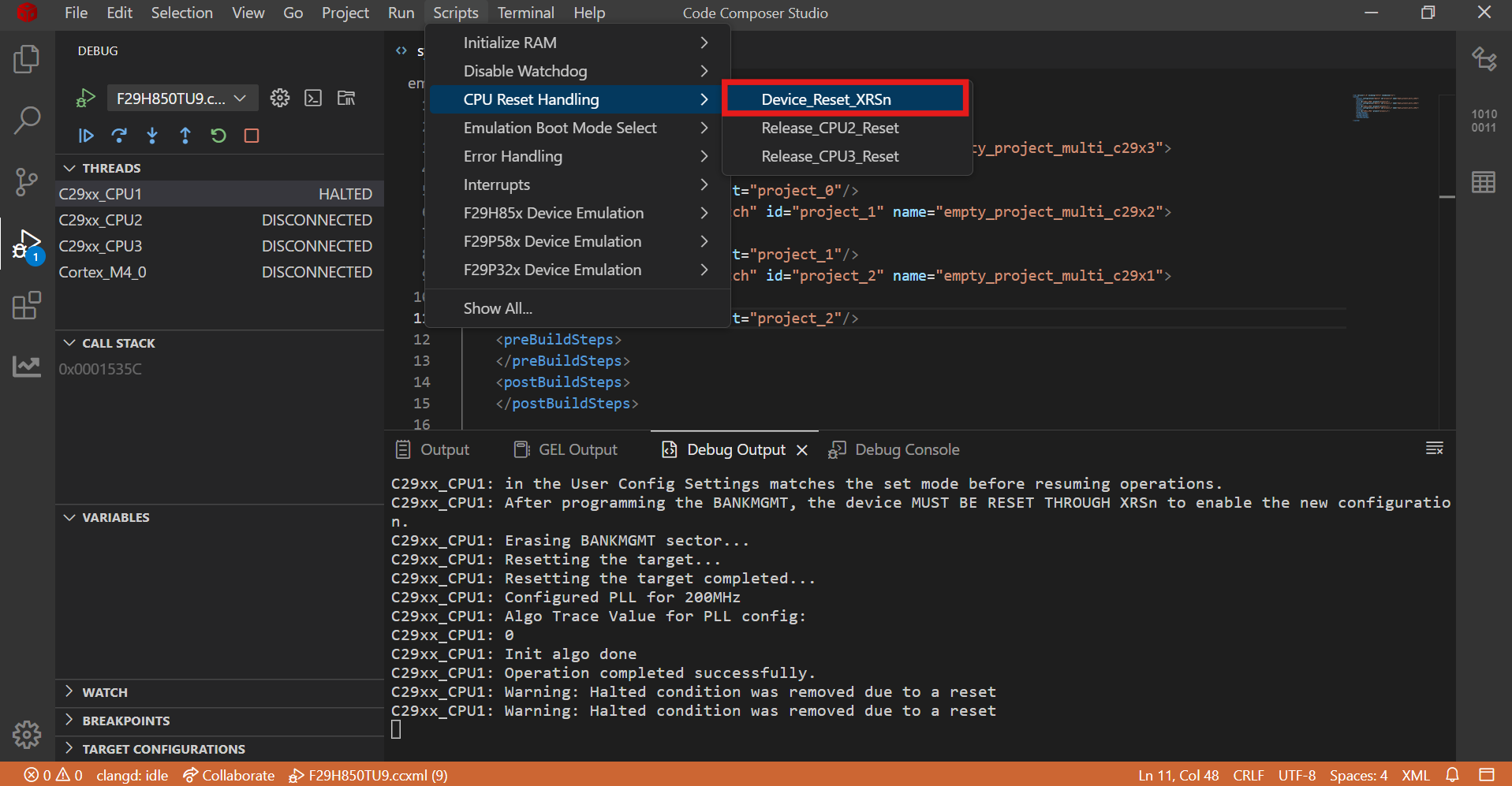Select the C29xx_CPU2 thread

pos(215,220)
